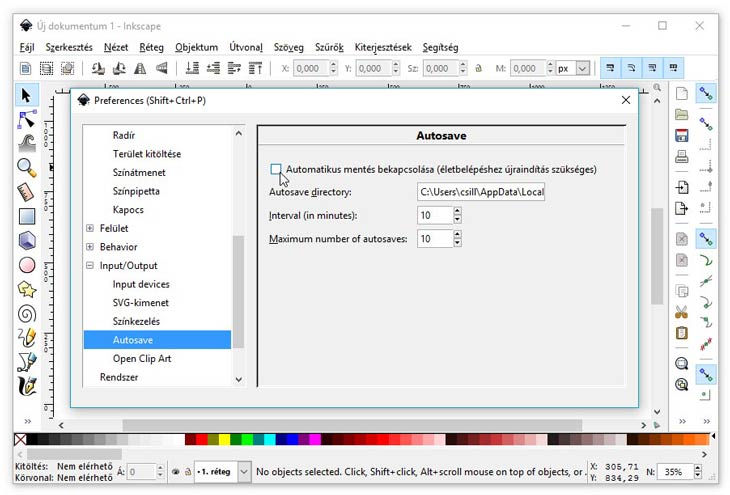Collapse the Input/Output tree node

[90, 266]
